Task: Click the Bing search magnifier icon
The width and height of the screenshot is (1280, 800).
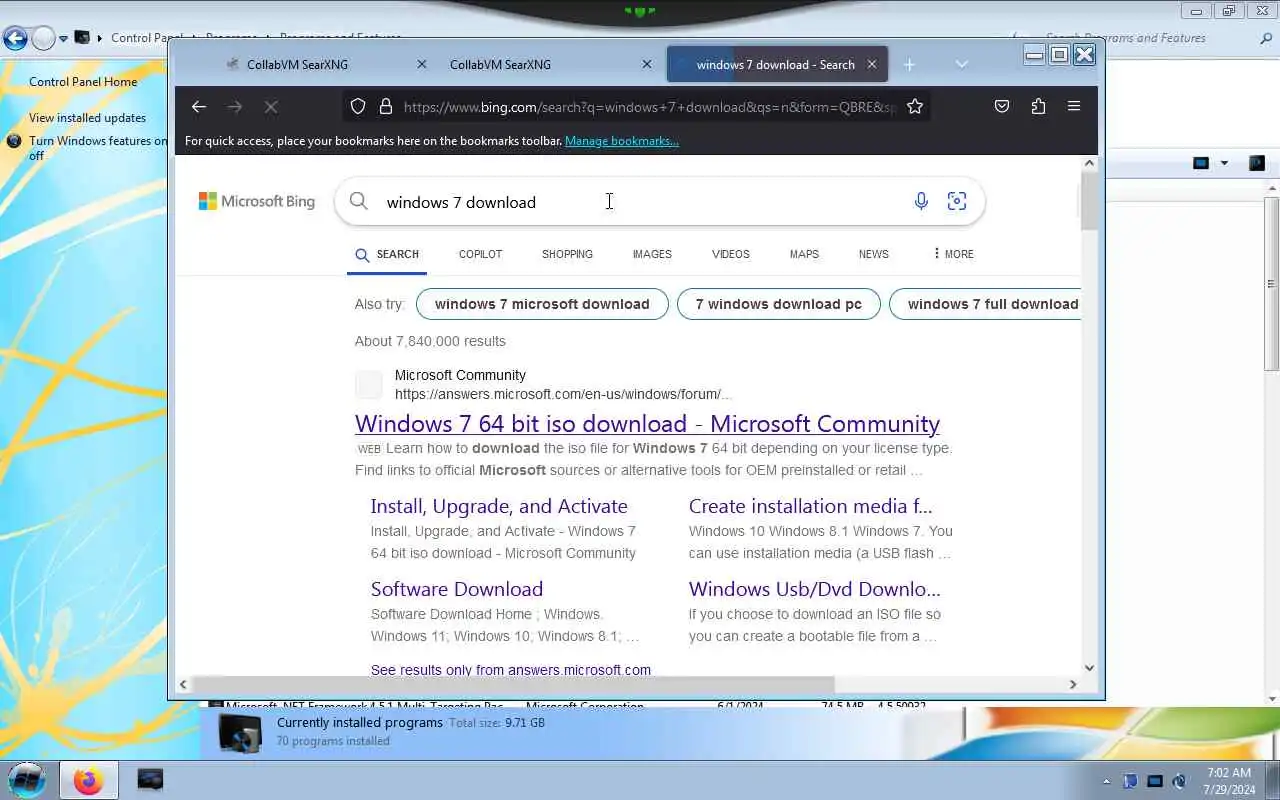Action: [359, 202]
